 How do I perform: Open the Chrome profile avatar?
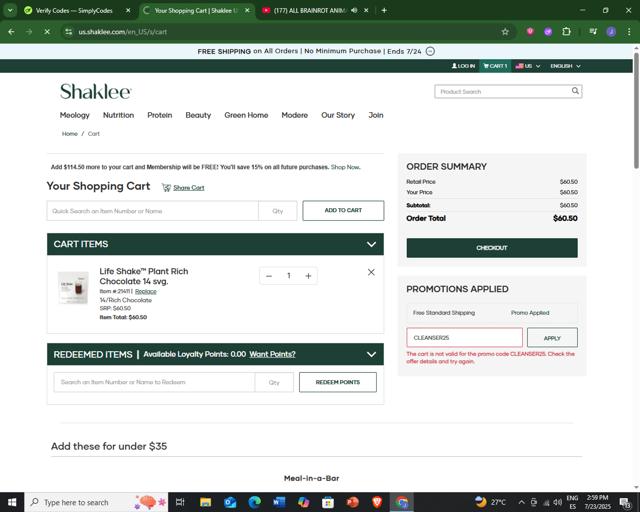(611, 32)
